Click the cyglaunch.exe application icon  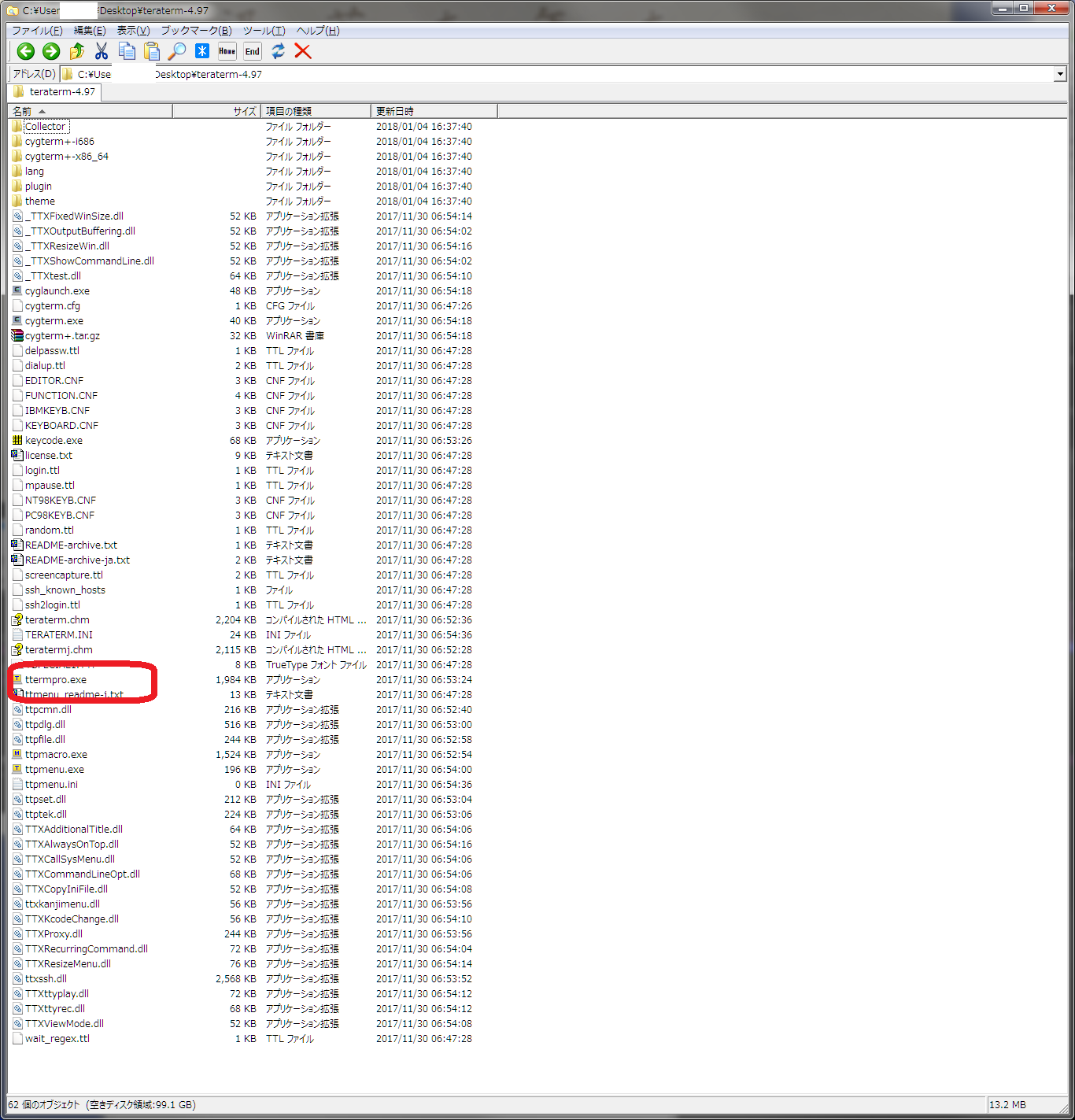(x=17, y=290)
